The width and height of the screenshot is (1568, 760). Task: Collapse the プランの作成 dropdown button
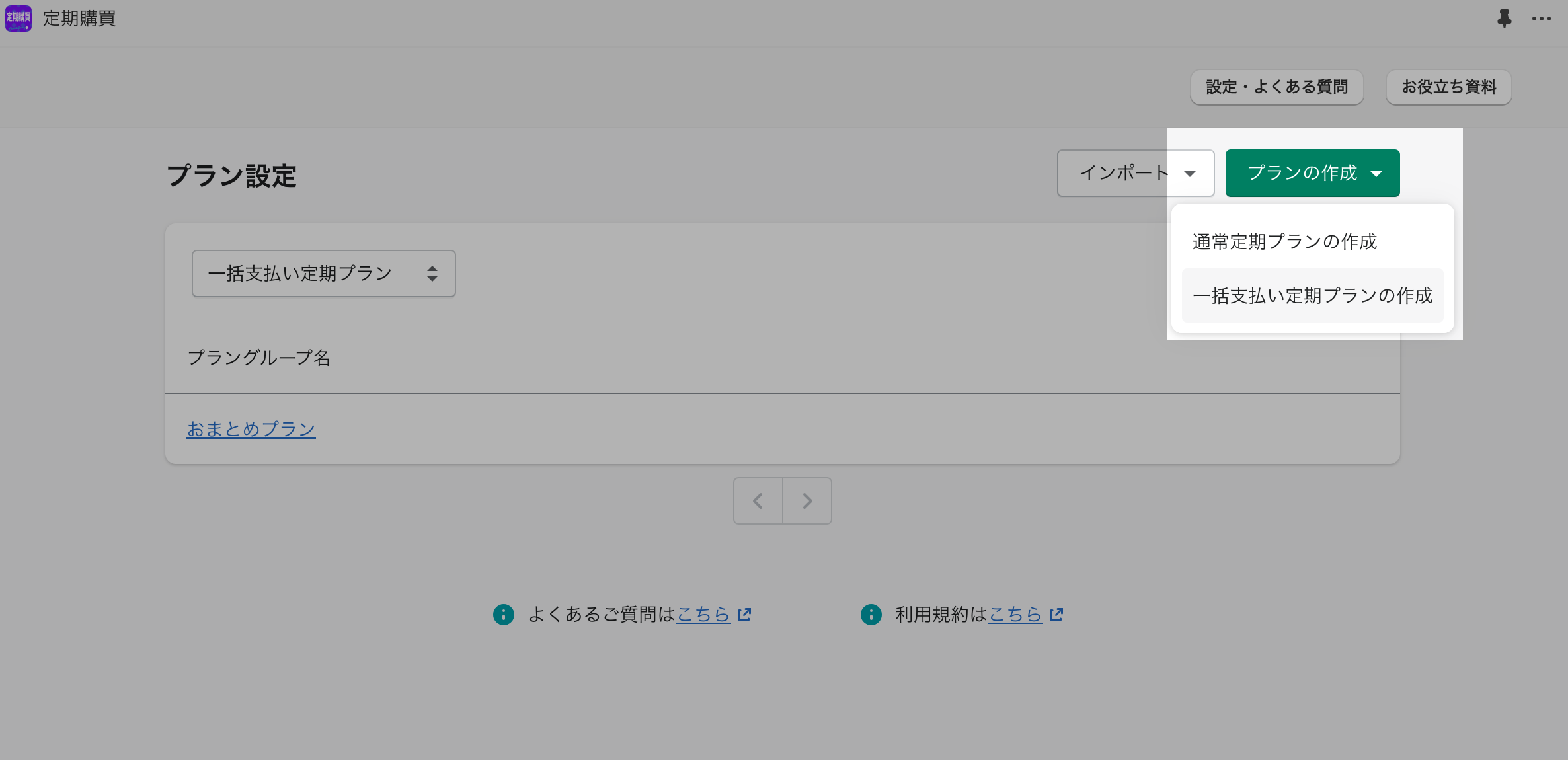point(1312,173)
